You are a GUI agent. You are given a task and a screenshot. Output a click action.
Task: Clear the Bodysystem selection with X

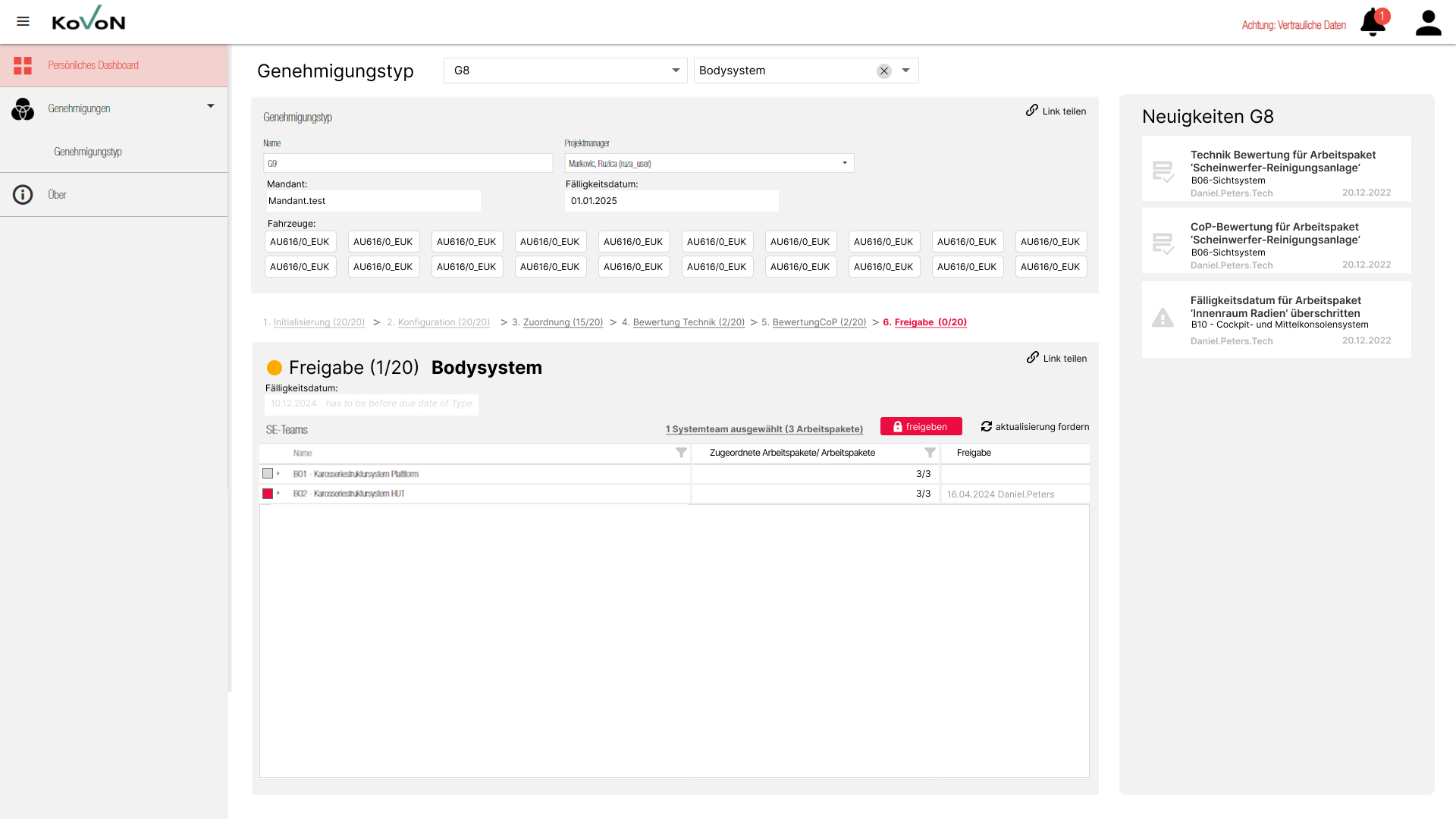point(883,71)
